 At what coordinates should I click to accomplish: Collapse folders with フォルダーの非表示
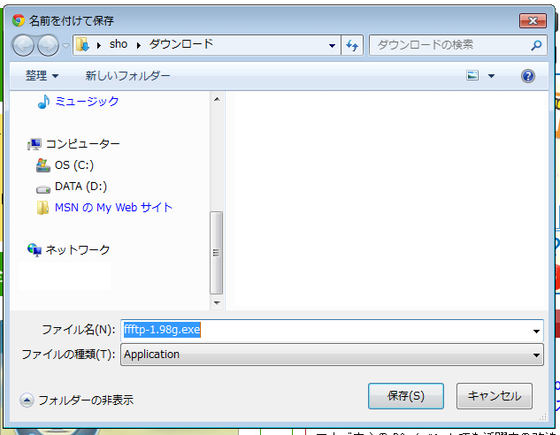click(77, 400)
